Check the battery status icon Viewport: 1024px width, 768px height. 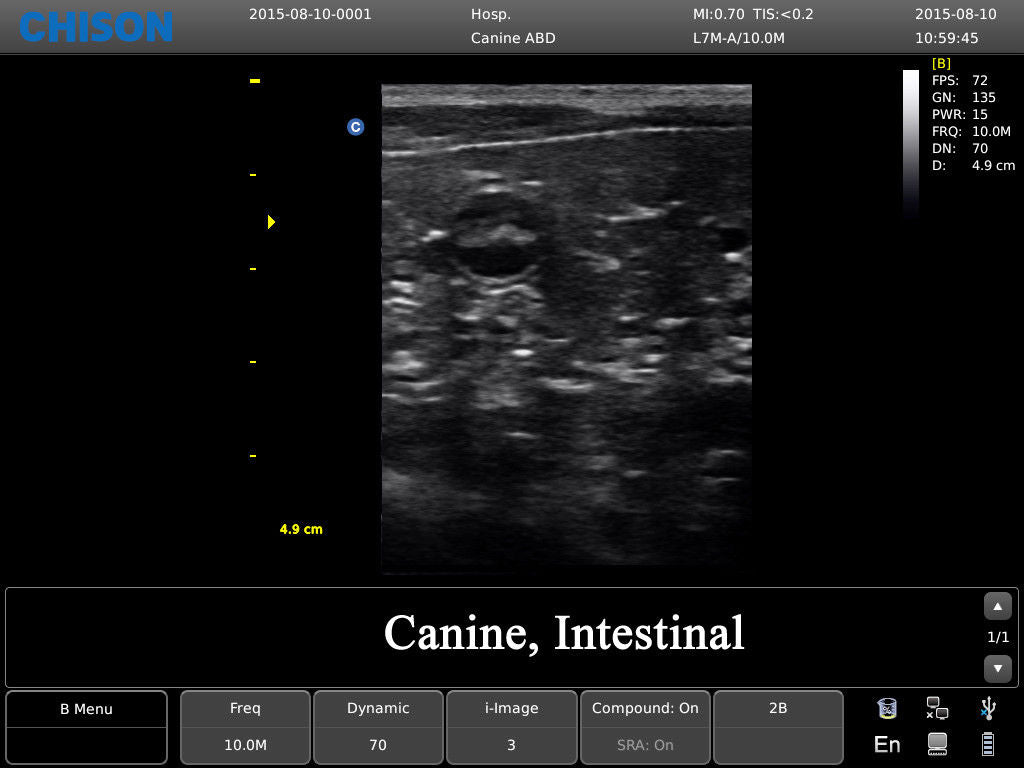pyautogui.click(x=987, y=744)
